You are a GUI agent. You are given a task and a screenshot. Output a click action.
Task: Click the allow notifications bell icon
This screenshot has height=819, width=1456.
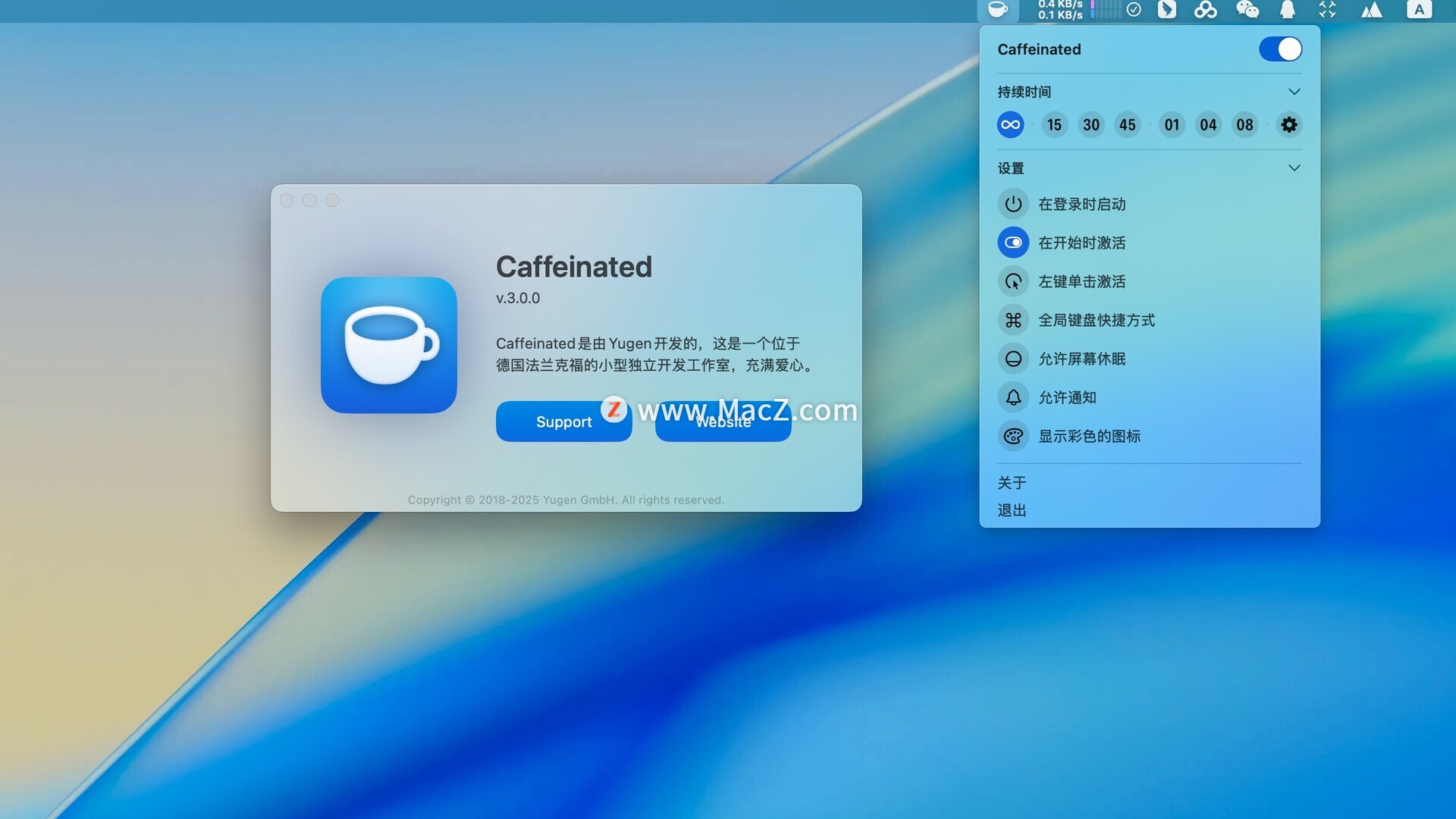[1013, 398]
